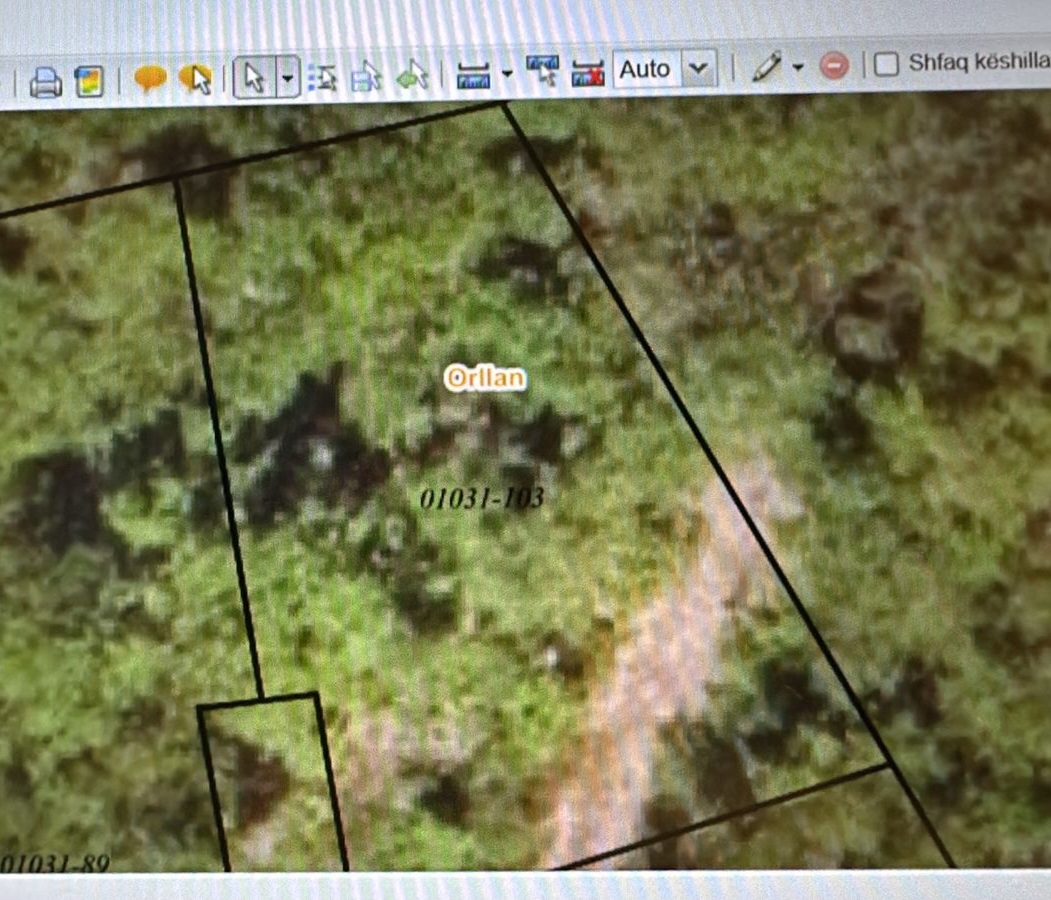Click the Orllan place label on map

(485, 378)
